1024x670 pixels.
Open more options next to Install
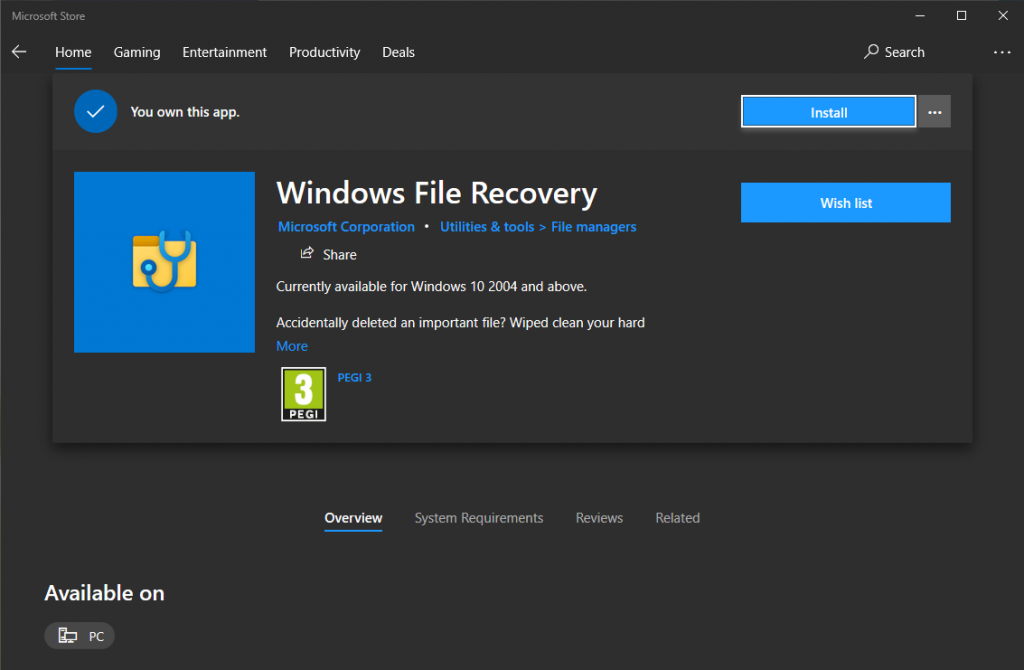pos(935,112)
